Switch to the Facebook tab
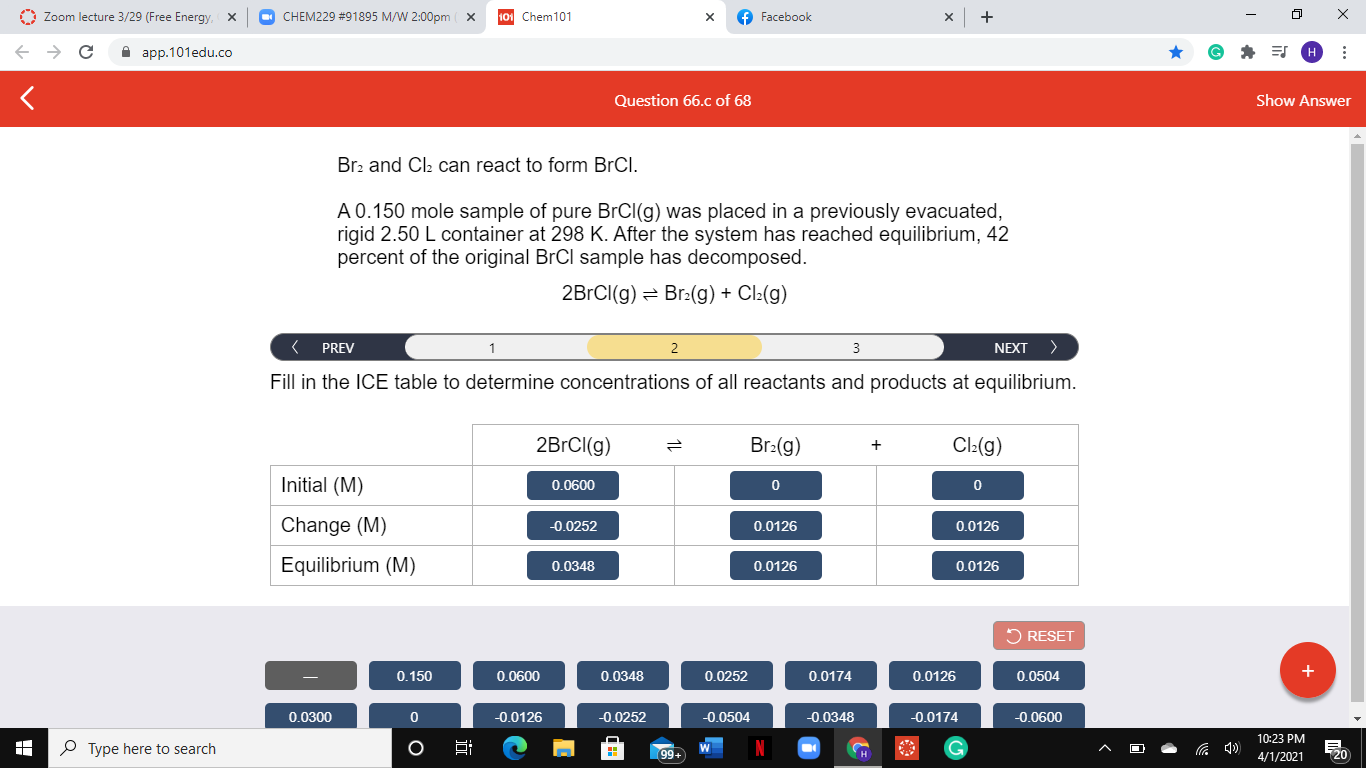The height and width of the screenshot is (768, 1366). pyautogui.click(x=845, y=17)
